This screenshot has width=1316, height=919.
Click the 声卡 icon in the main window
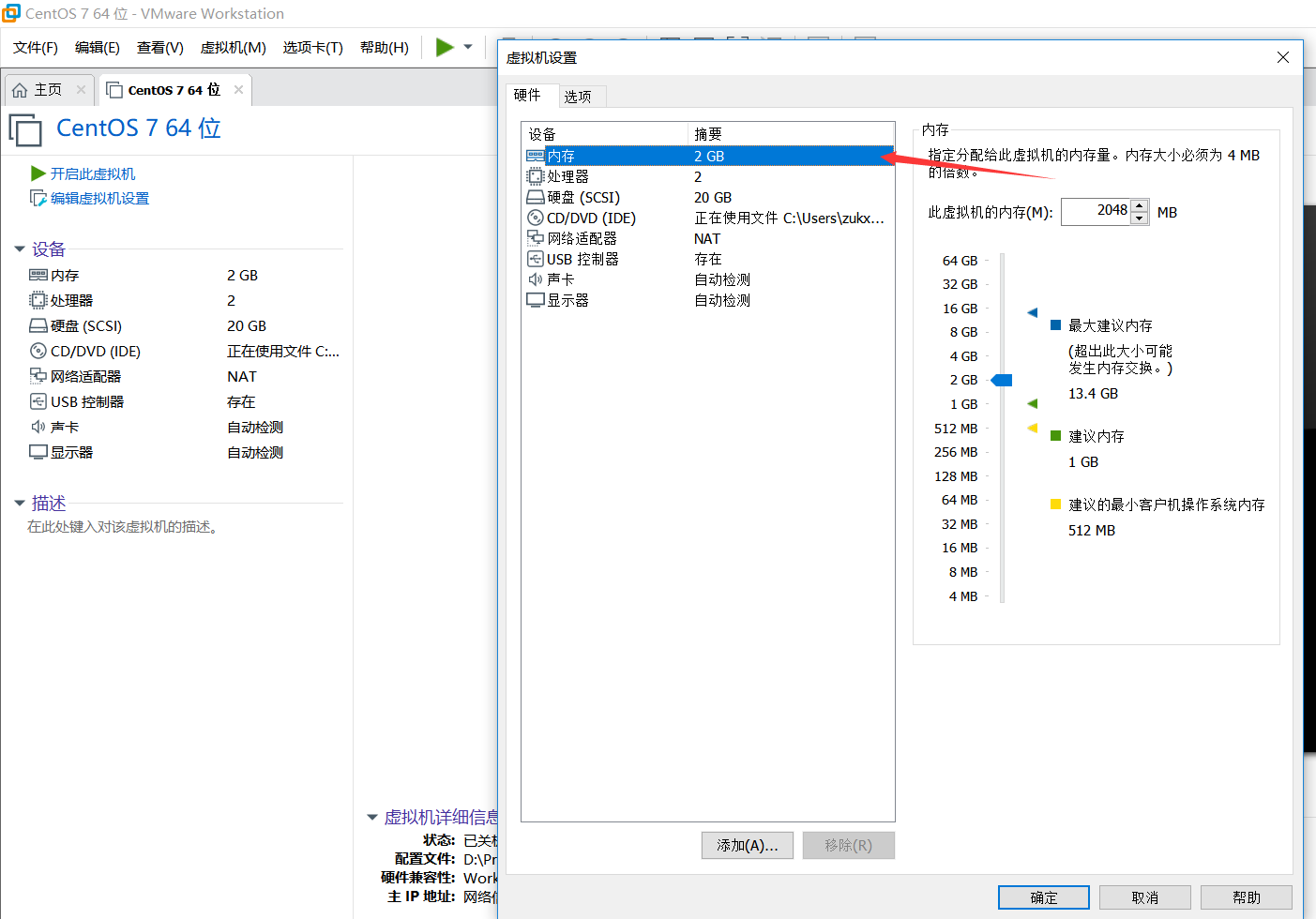tap(38, 427)
